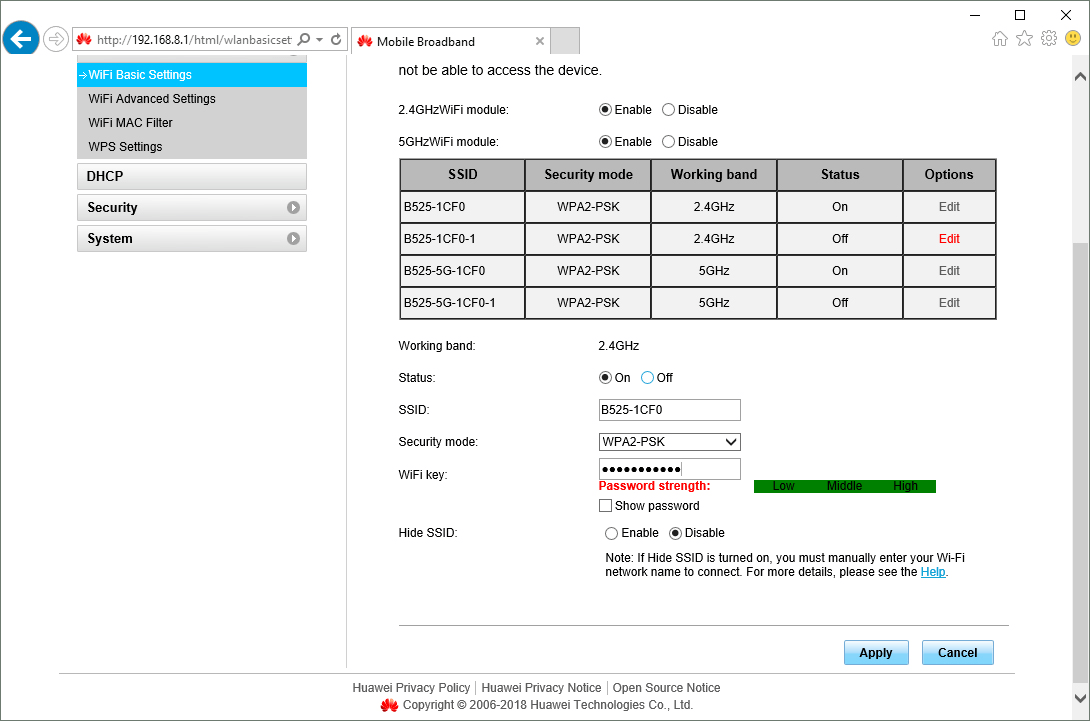Screen dimensions: 1090x721
Task: Open Huawei Privacy Notice link
Action: pyautogui.click(x=541, y=688)
